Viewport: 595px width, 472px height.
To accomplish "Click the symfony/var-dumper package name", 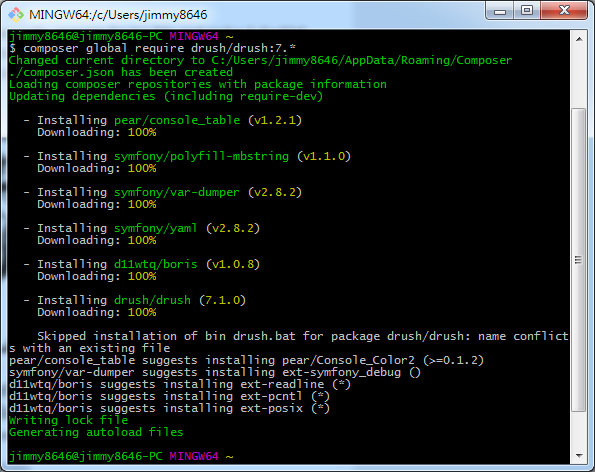I will [177, 192].
